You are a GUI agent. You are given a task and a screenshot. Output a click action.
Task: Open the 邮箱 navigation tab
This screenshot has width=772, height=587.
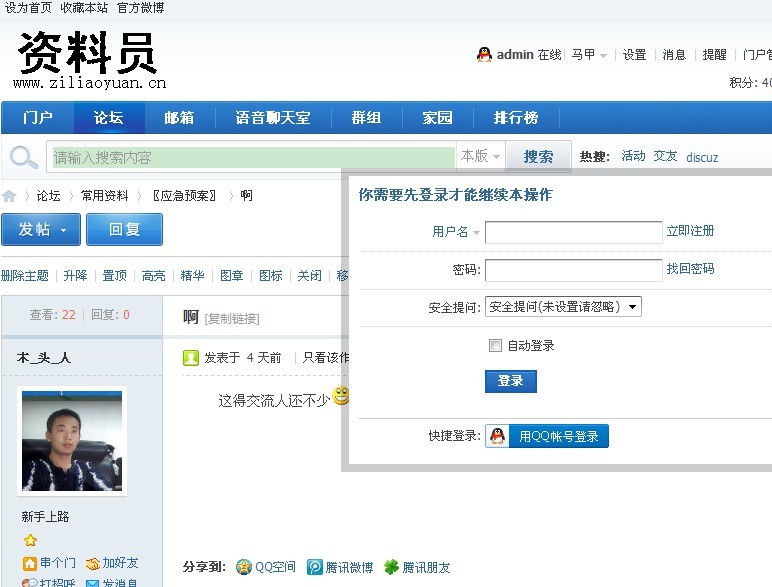tap(179, 118)
